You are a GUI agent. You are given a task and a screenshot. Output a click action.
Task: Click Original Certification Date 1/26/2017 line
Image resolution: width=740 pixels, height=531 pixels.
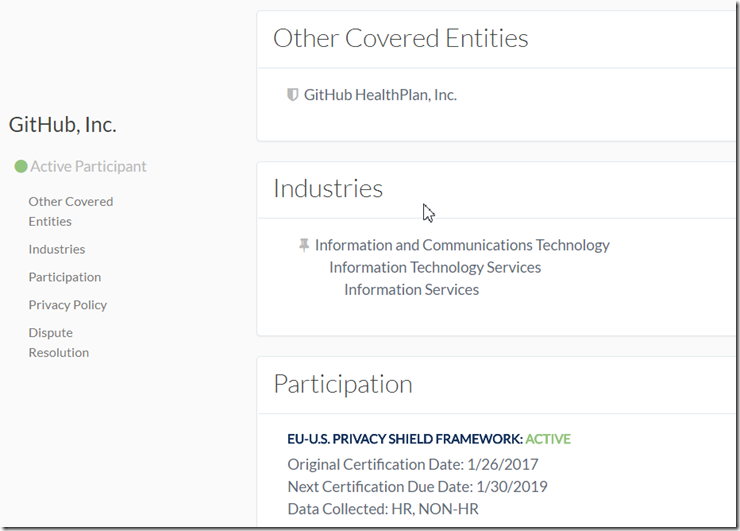pos(412,464)
